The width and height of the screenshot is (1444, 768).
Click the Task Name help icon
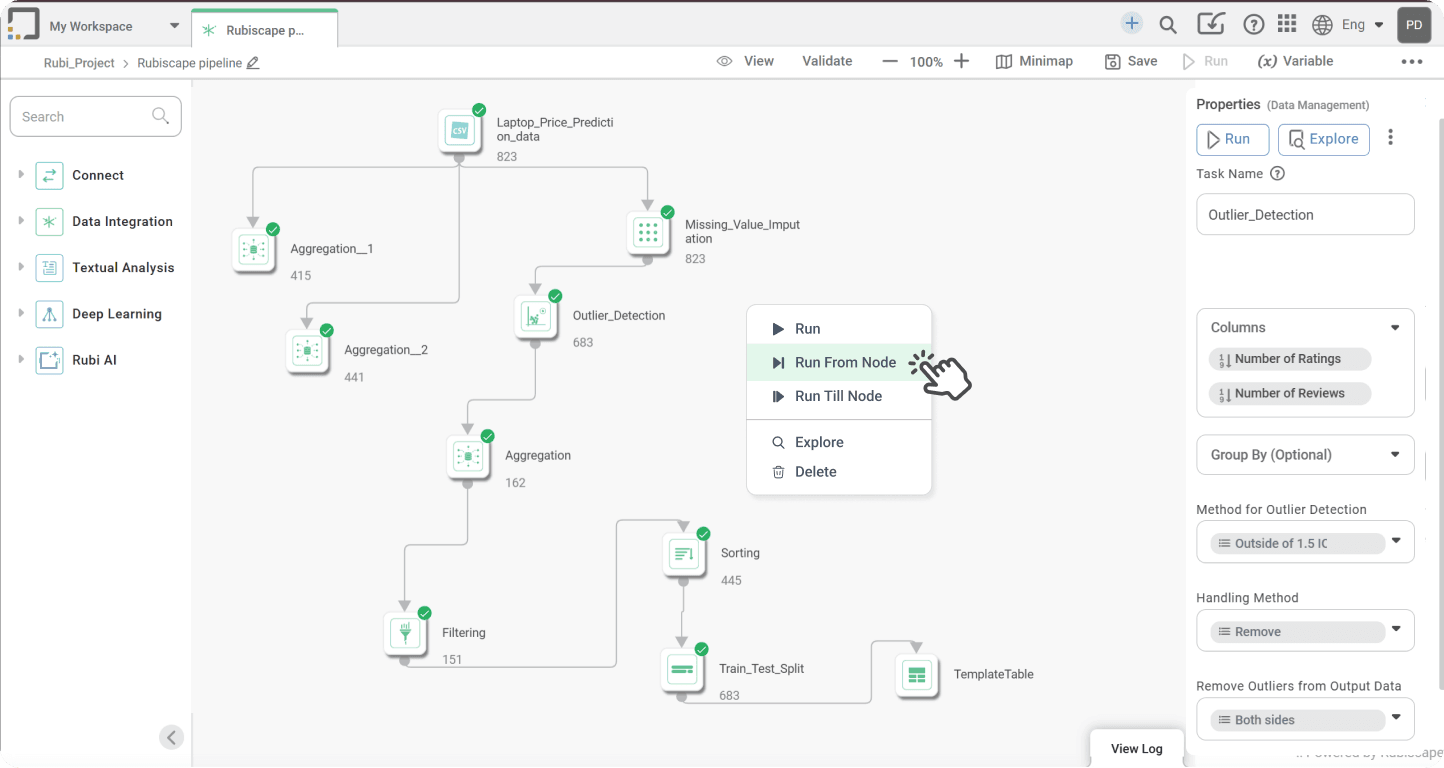click(x=1277, y=174)
